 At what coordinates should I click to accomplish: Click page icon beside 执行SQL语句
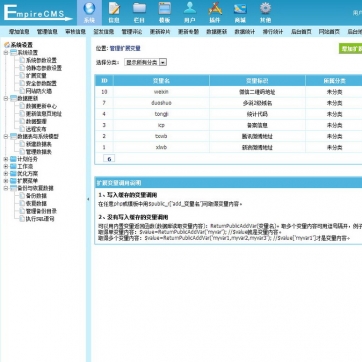click(x=22, y=219)
